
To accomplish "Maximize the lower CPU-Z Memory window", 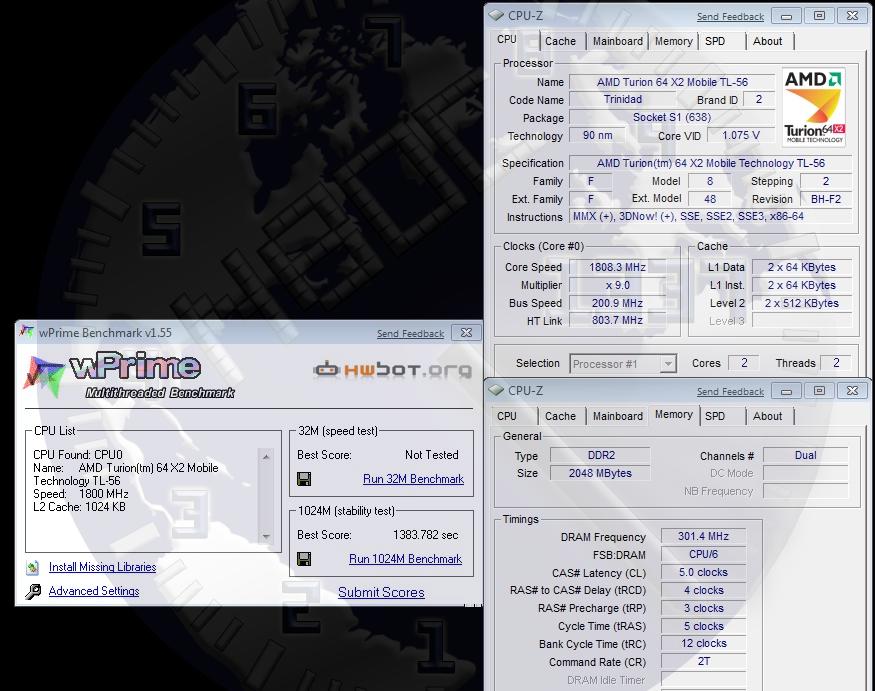I will [819, 391].
